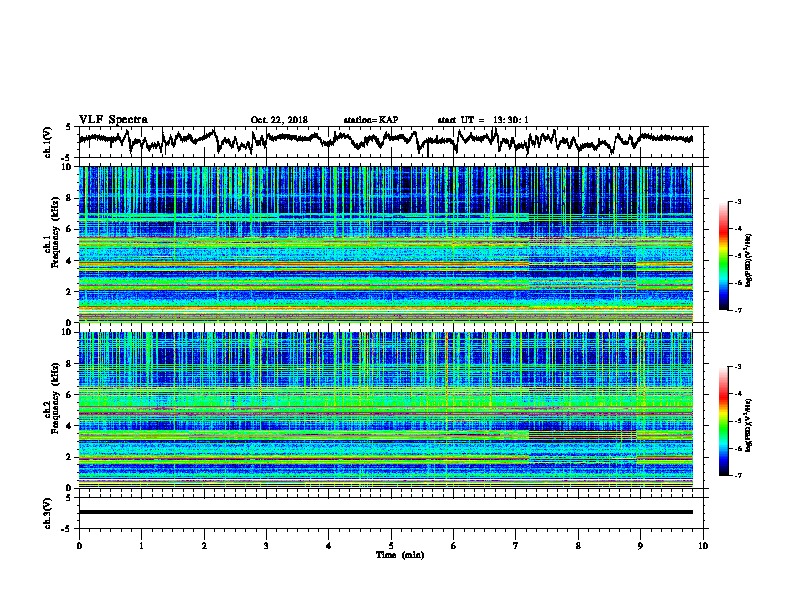Click the upper color bar's log(PSD) label
This screenshot has width=792, height=612.
[749, 260]
